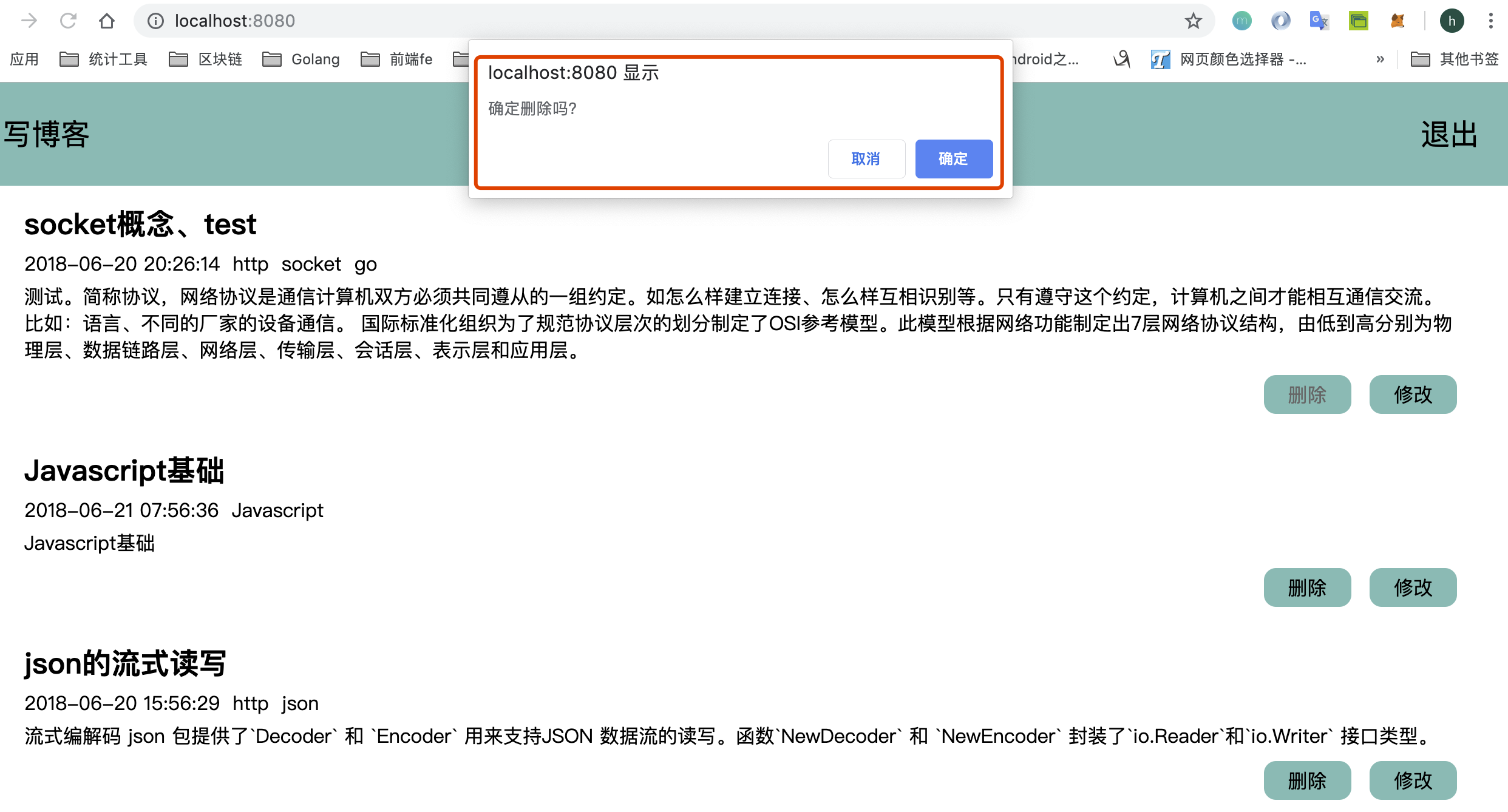This screenshot has width=1508, height=812.
Task: Confirm deletion with 确定 button
Action: pos(953,158)
